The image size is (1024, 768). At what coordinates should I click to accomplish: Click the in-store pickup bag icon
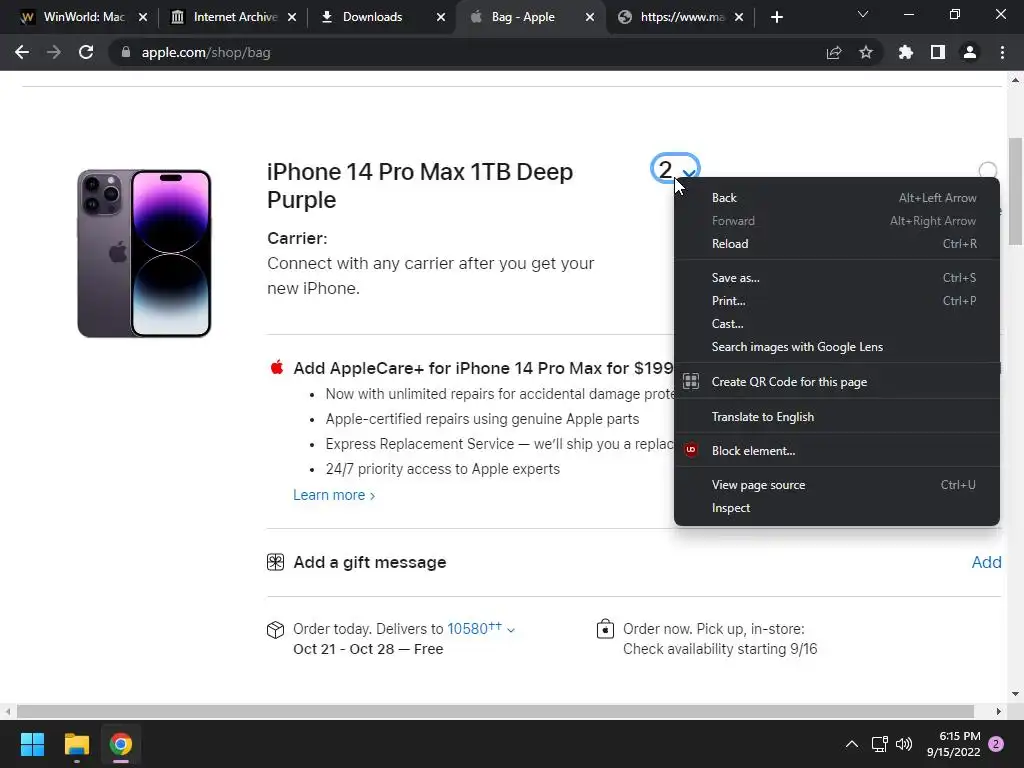click(x=605, y=629)
